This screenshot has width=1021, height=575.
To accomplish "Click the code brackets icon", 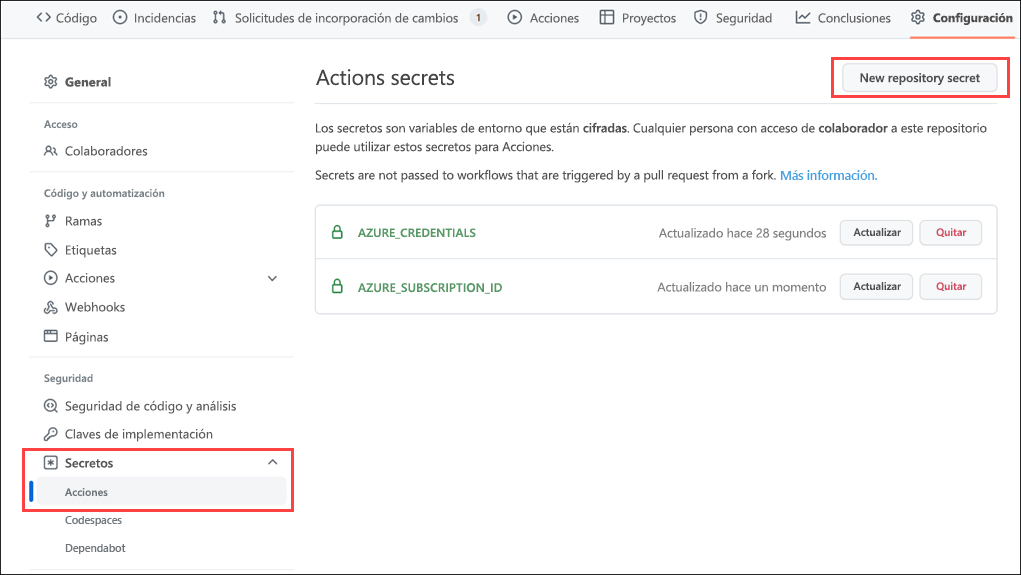I will coord(44,18).
